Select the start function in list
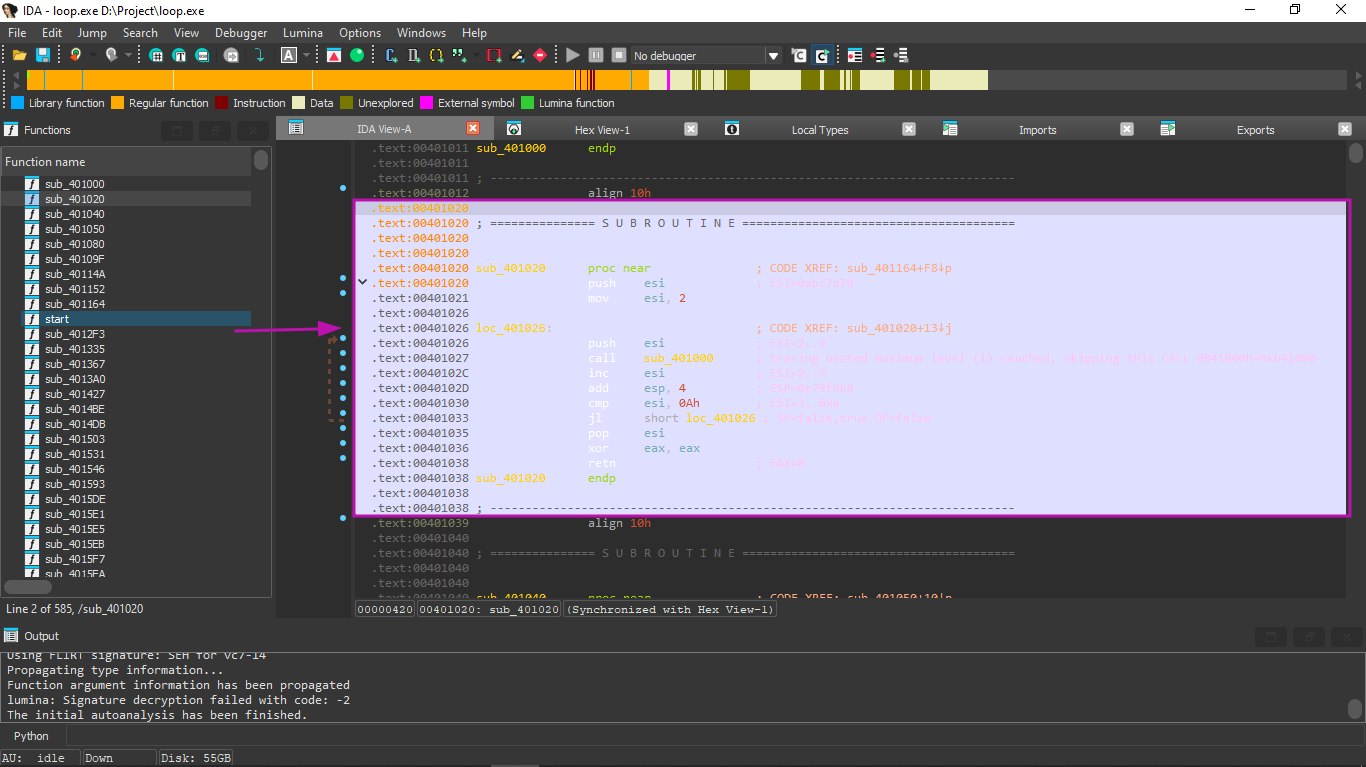Image resolution: width=1366 pixels, height=767 pixels. coord(57,319)
